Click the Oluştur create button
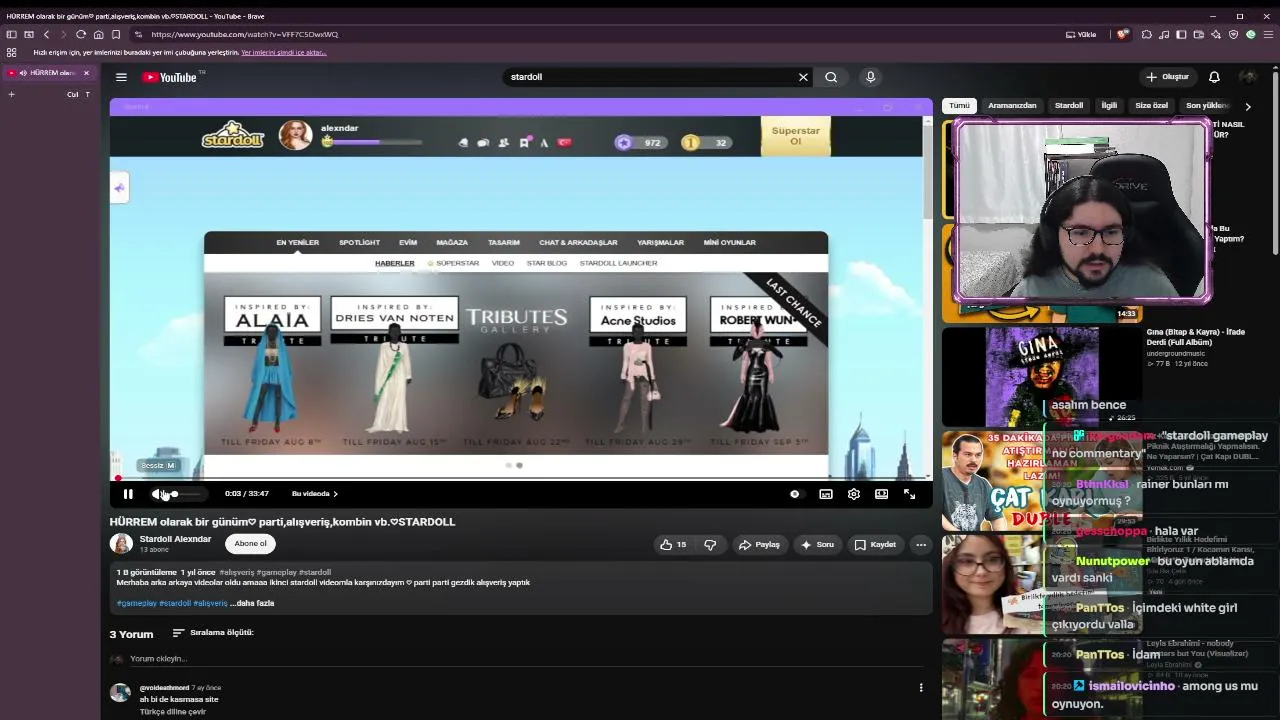 click(1167, 77)
